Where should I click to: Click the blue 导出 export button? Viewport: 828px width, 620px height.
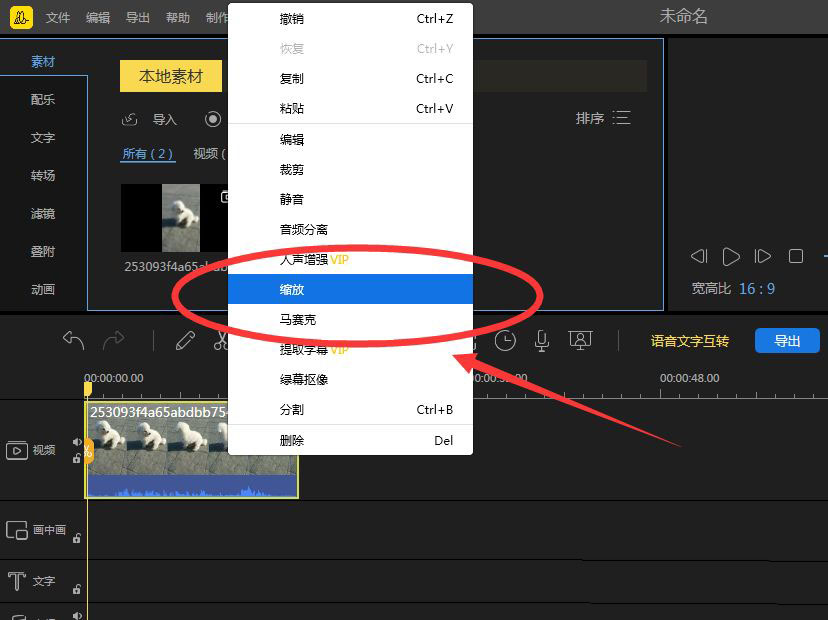click(787, 340)
